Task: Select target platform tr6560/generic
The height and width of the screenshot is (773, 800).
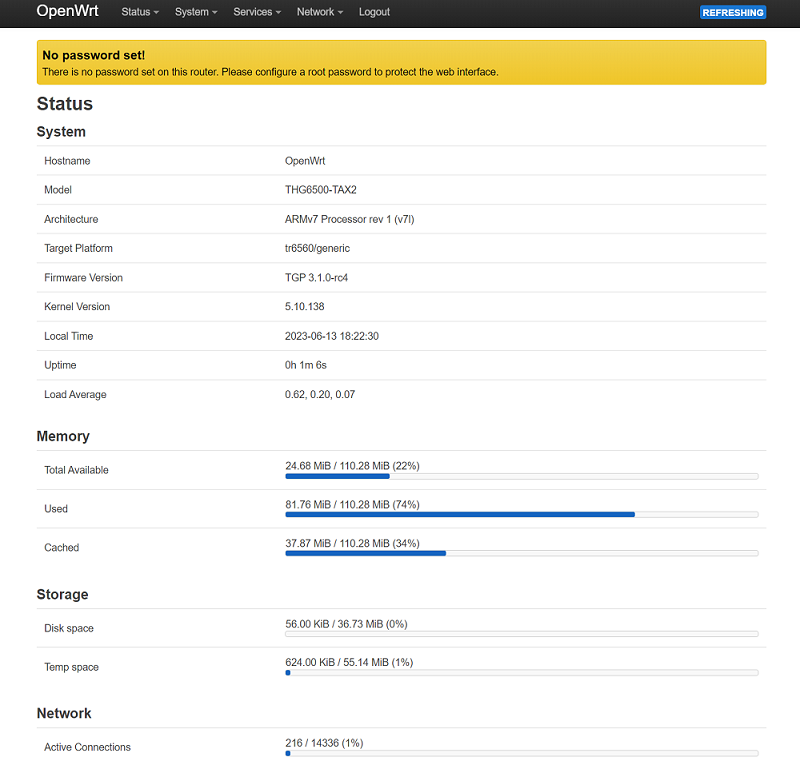Action: (317, 248)
